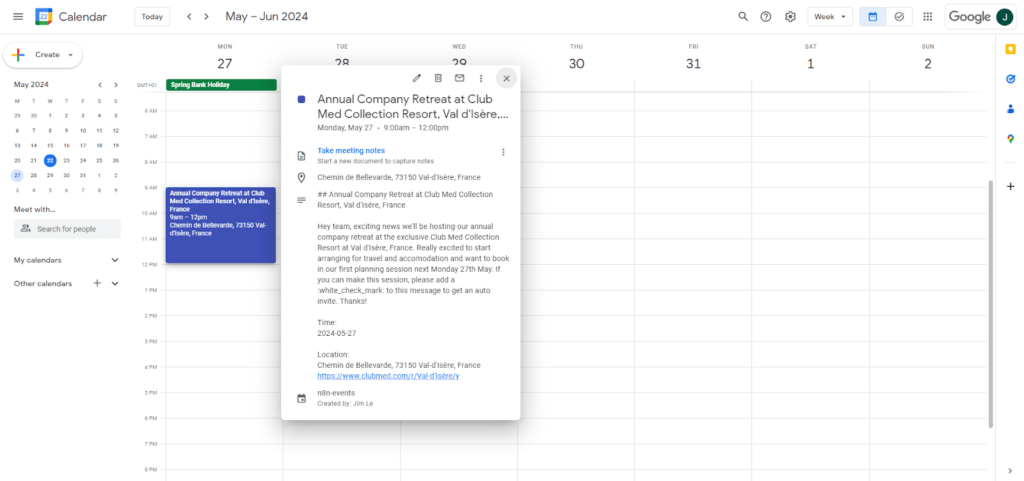1024x481 pixels.
Task: Click the Today button
Action: (152, 17)
